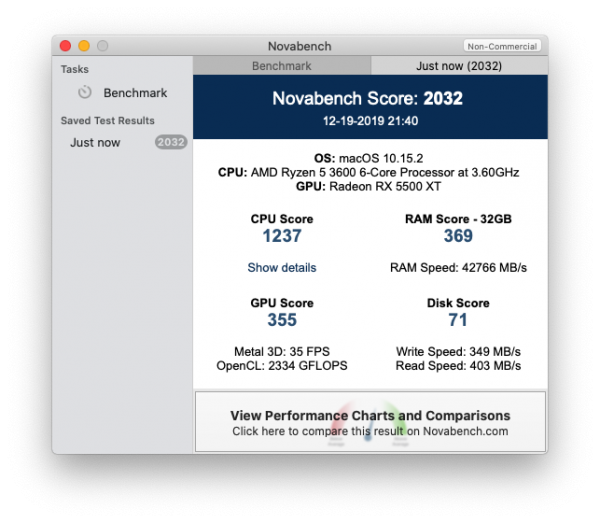Click the Disk Score value 71
Screen dimensions: 600x523
[x=458, y=320]
